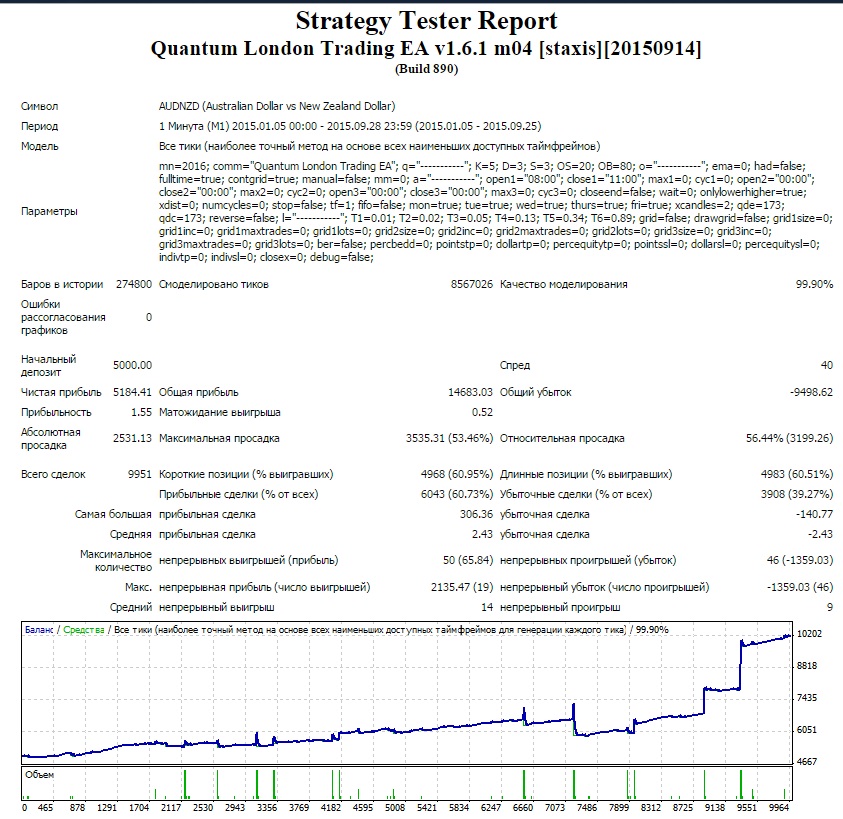Click the loss trades value 3908 (39.27%)
The height and width of the screenshot is (819, 843).
tap(797, 494)
